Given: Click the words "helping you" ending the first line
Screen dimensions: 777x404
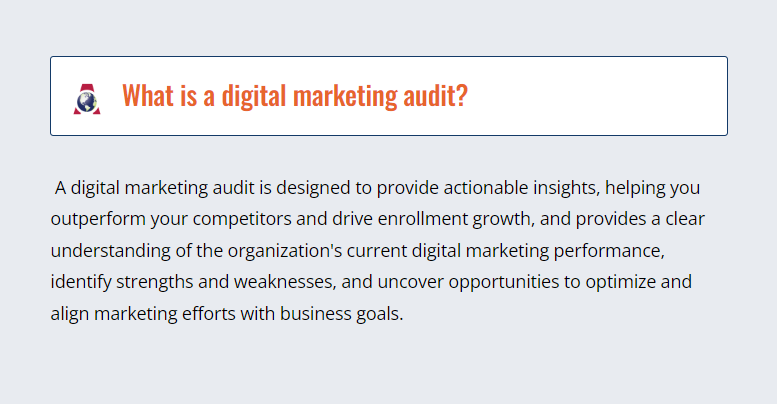Looking at the screenshot, I should click(x=653, y=188).
